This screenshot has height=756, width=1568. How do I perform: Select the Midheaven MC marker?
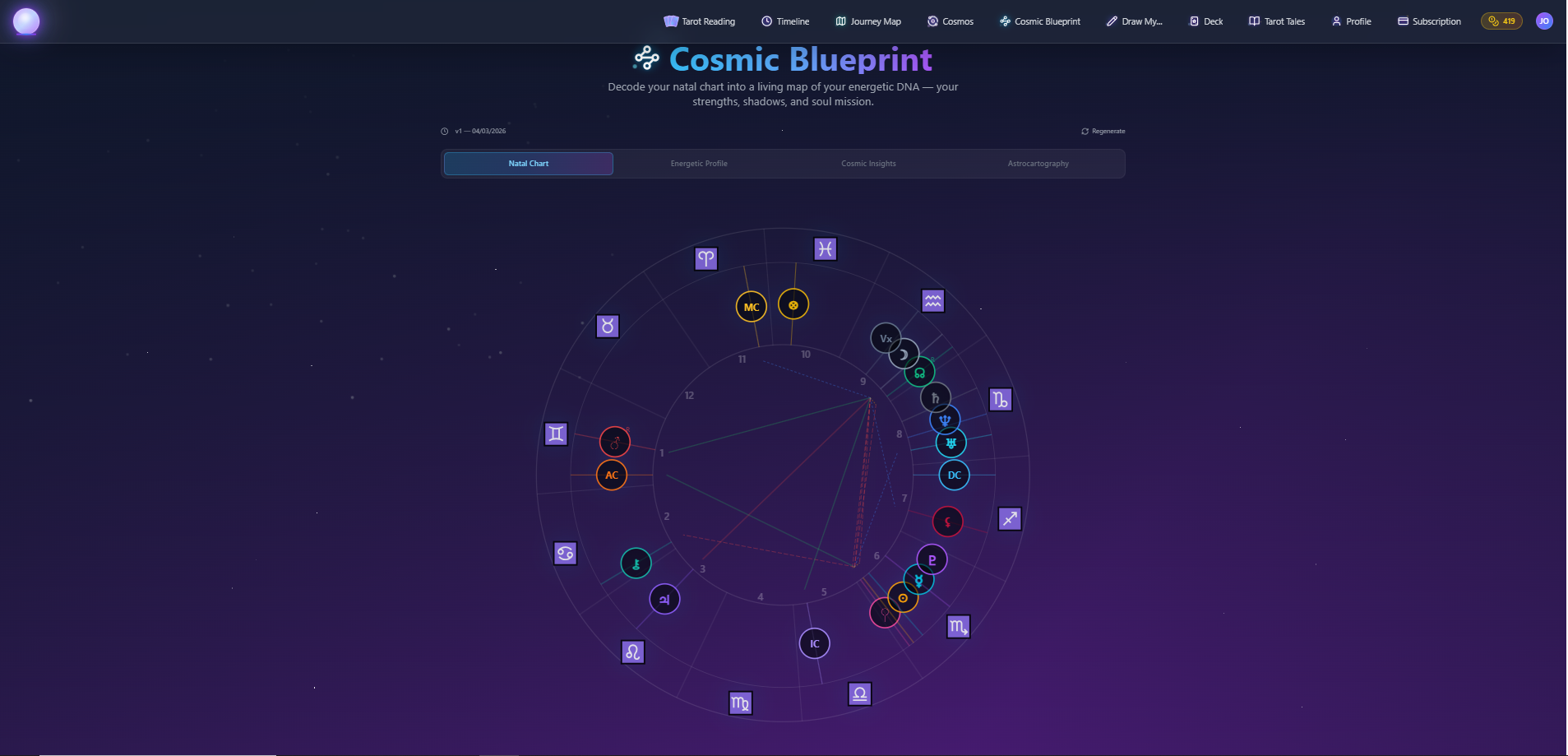(x=751, y=306)
